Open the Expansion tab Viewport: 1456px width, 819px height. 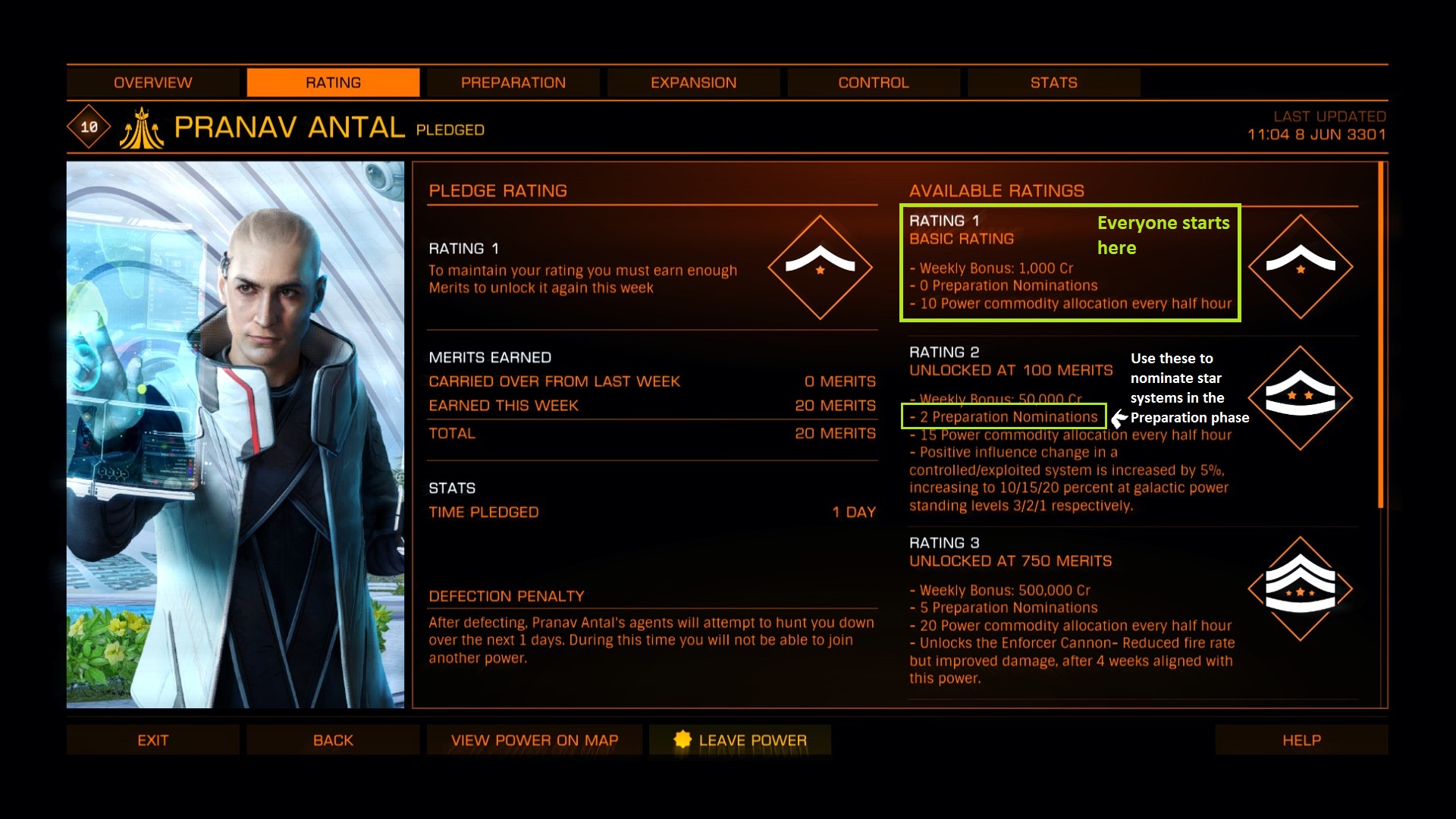click(694, 83)
